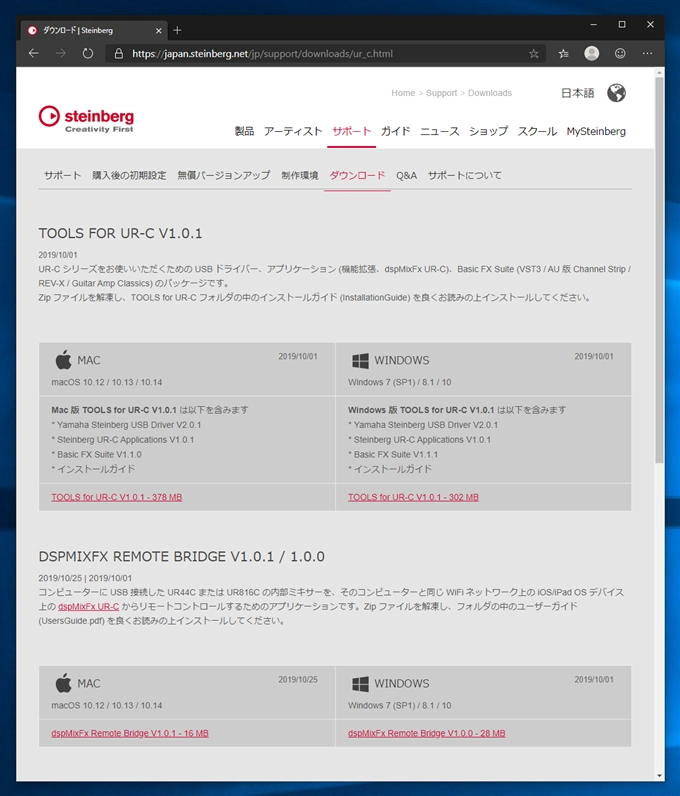The height and width of the screenshot is (796, 680).
Task: Close the Steinberg download tab
Action: [158, 30]
